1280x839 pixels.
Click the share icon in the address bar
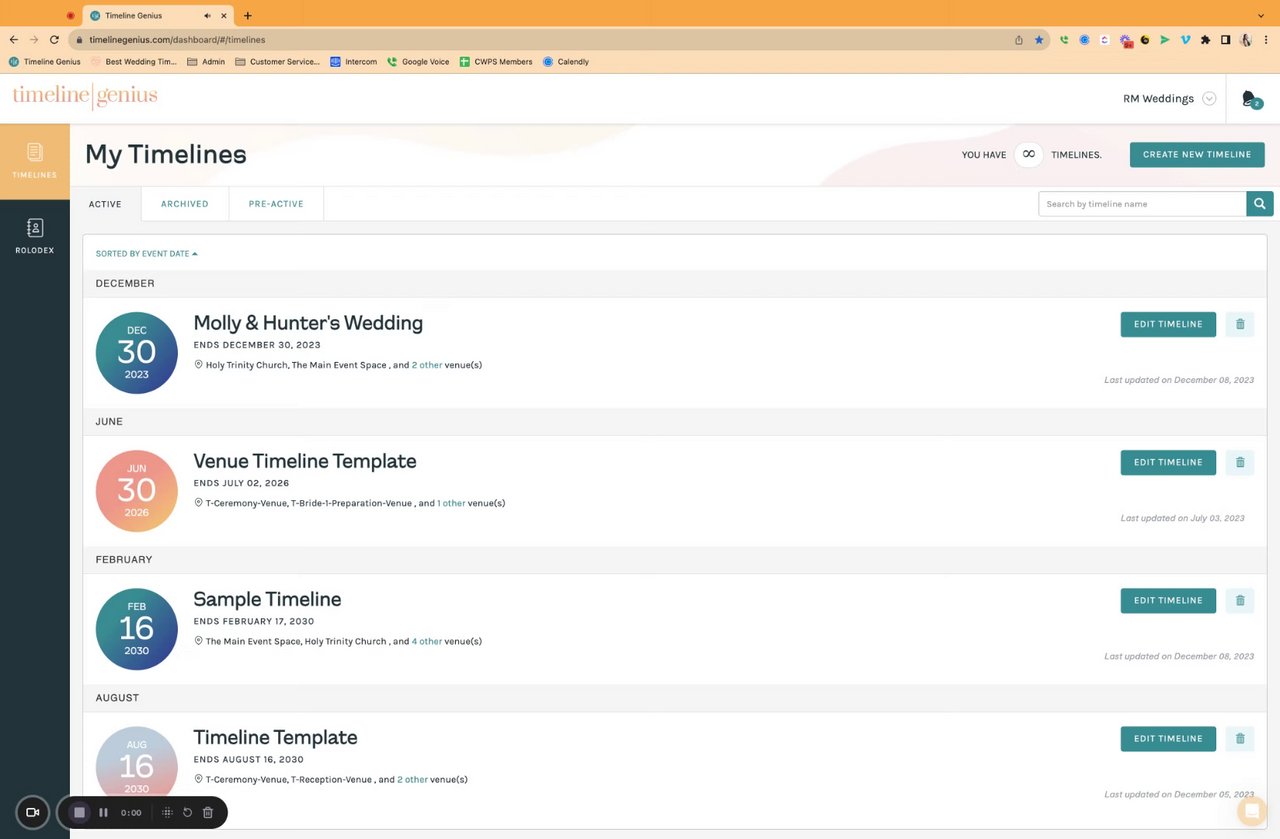1019,40
